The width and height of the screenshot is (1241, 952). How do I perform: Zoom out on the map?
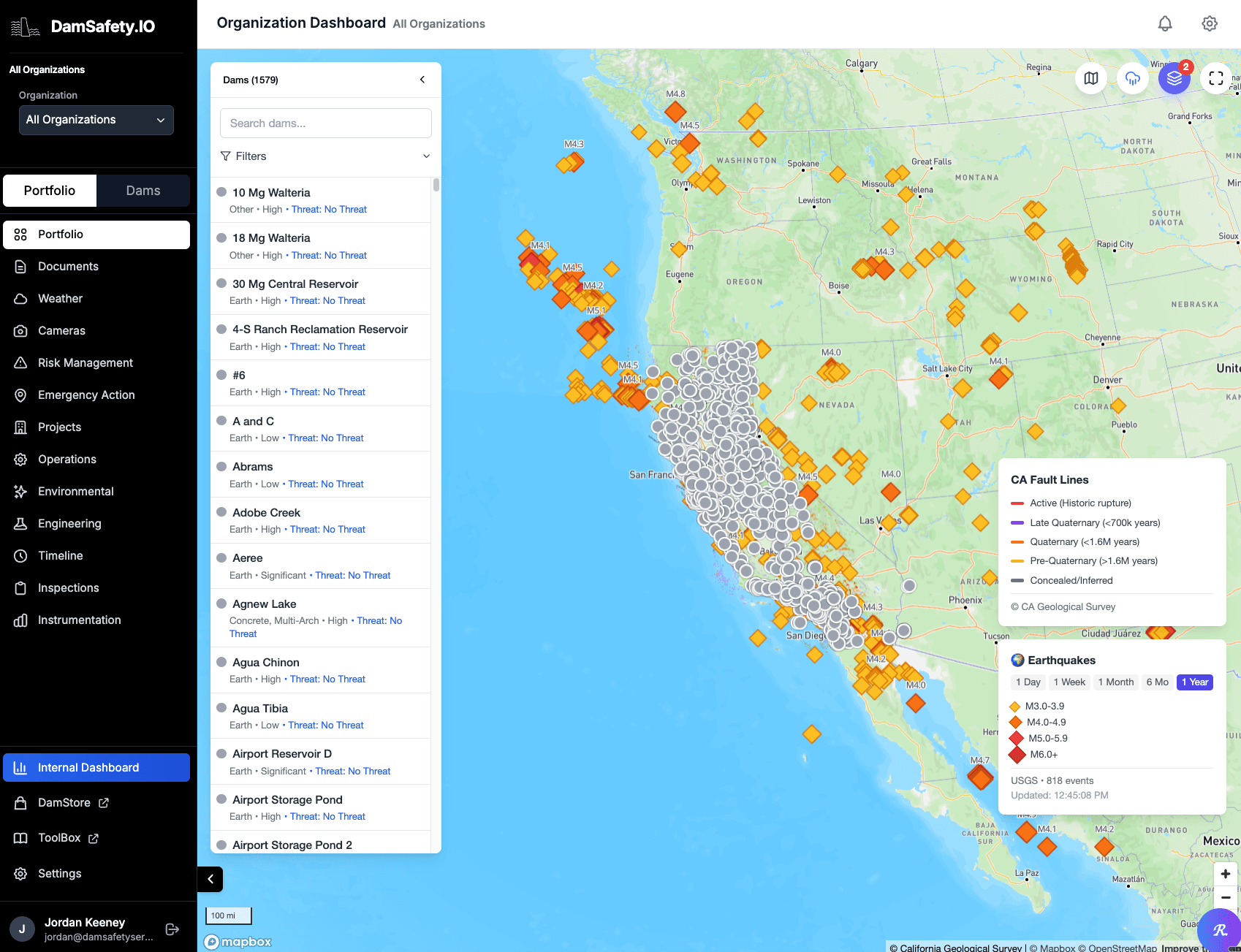1226,897
